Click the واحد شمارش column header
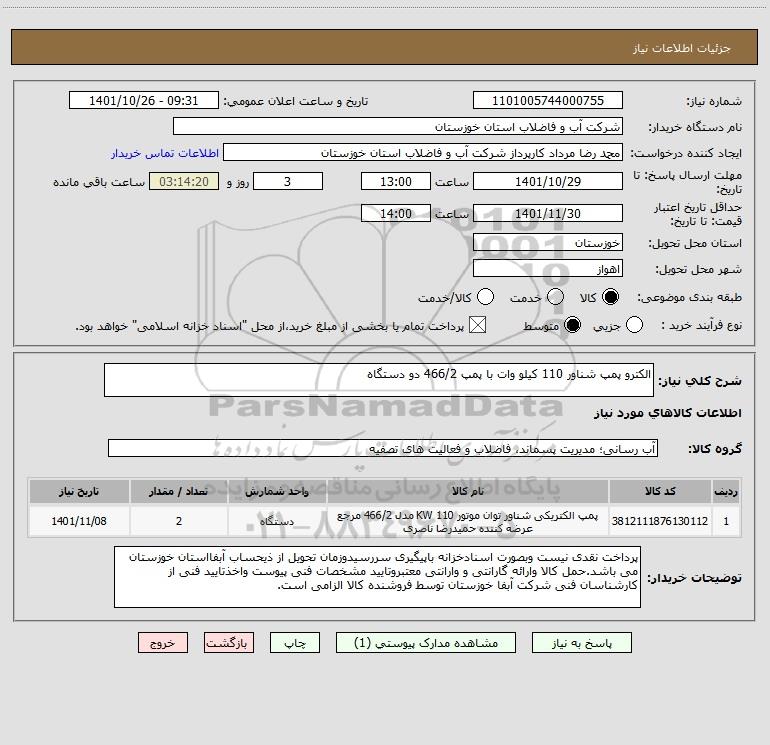This screenshot has height=745, width=770. [x=277, y=492]
